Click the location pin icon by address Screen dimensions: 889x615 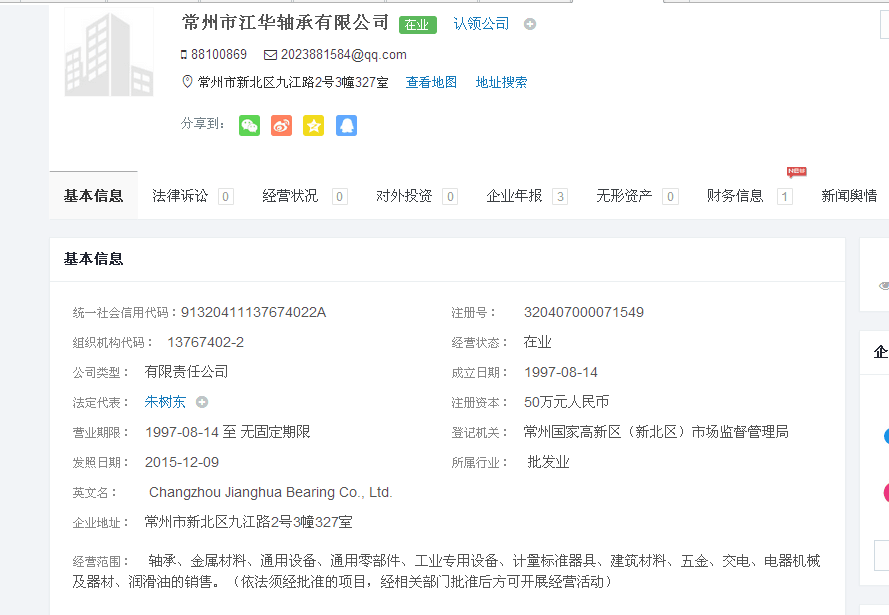186,82
